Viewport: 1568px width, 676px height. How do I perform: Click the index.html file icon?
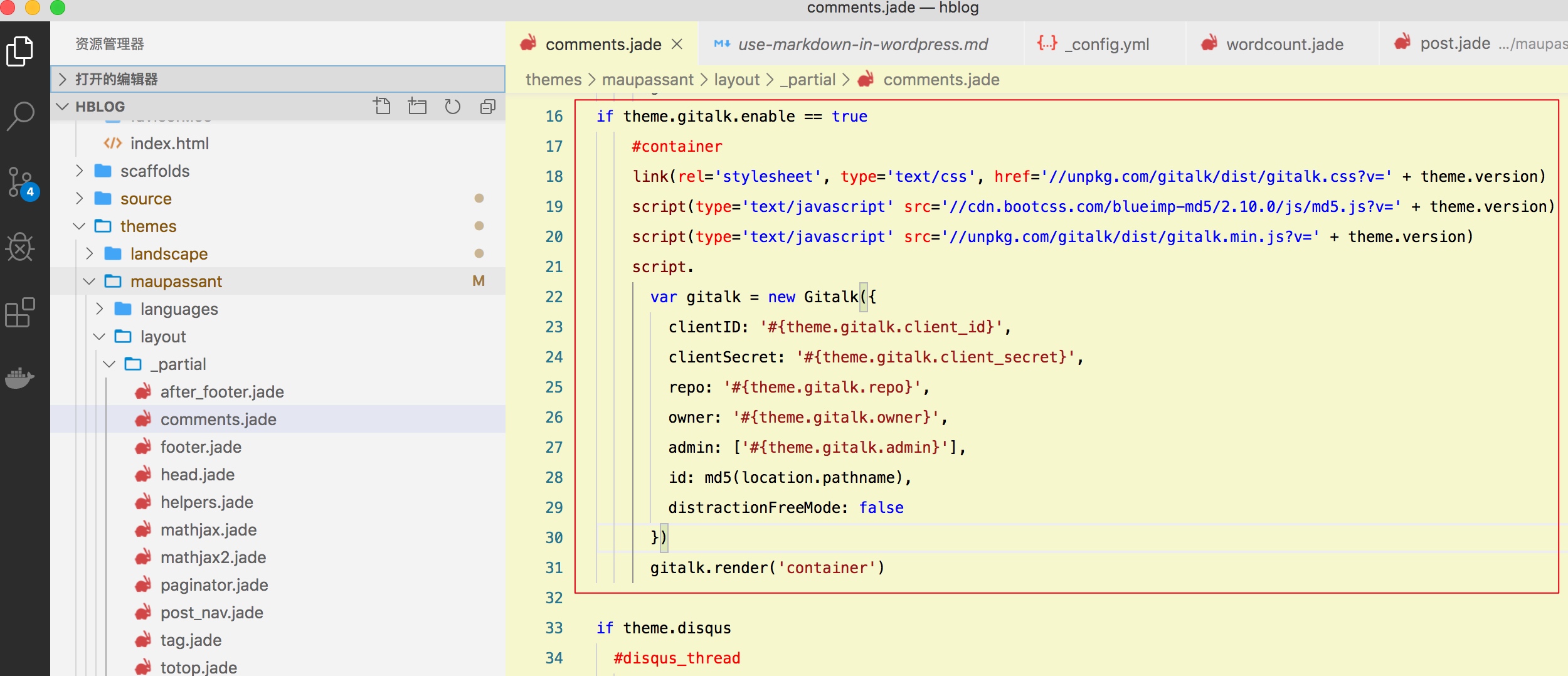click(x=113, y=144)
